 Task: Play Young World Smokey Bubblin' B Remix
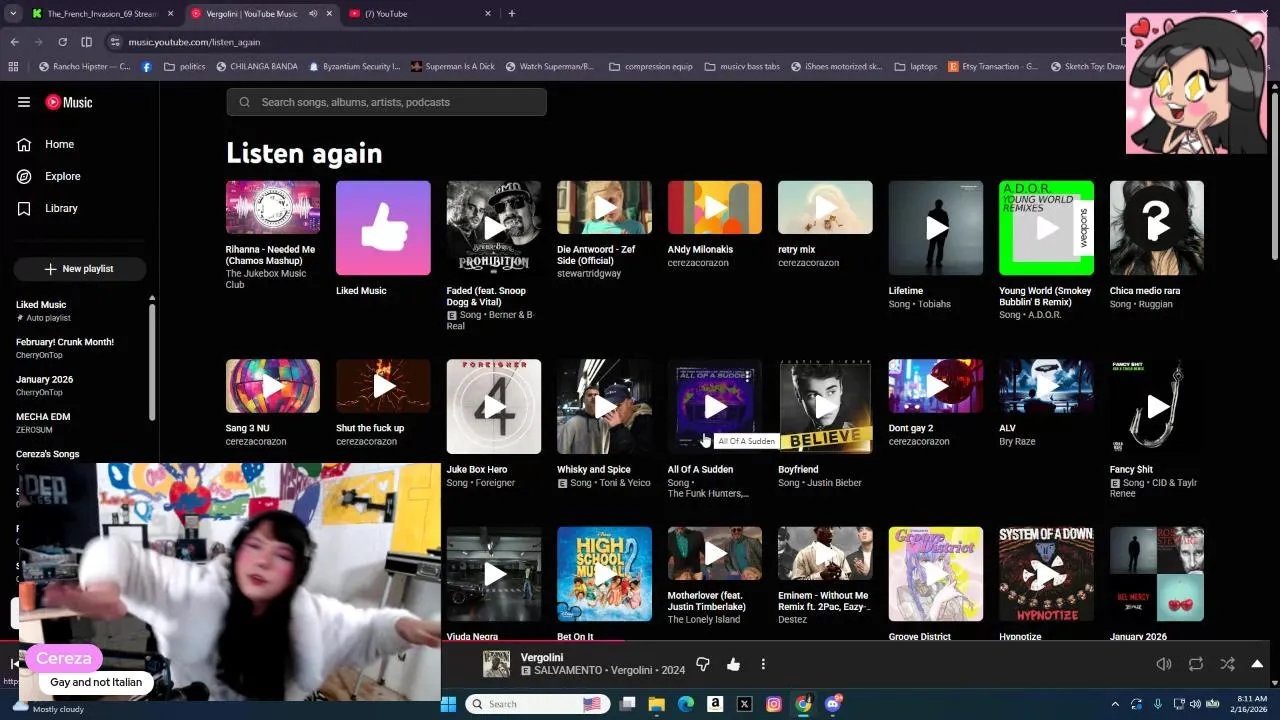coord(1046,228)
